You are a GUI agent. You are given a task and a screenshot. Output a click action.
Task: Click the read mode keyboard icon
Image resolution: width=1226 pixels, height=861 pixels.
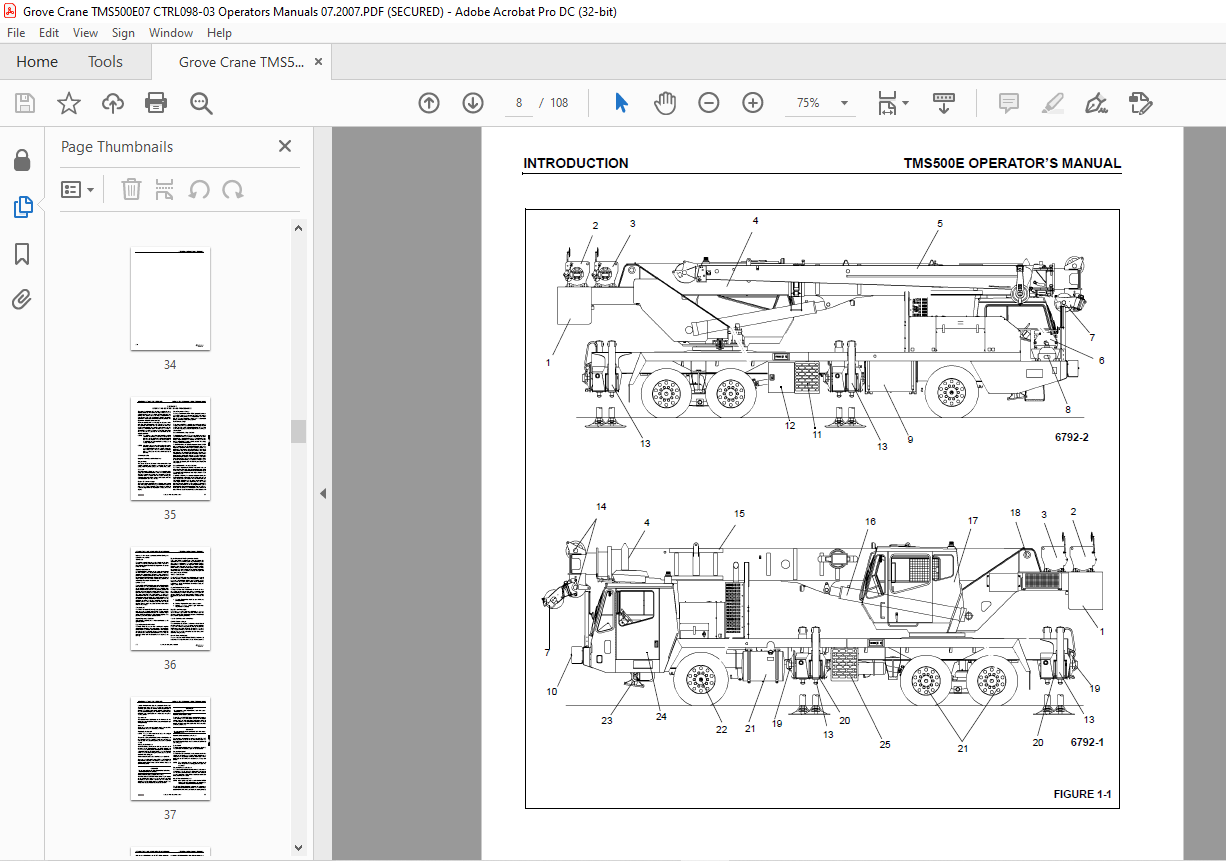944,103
